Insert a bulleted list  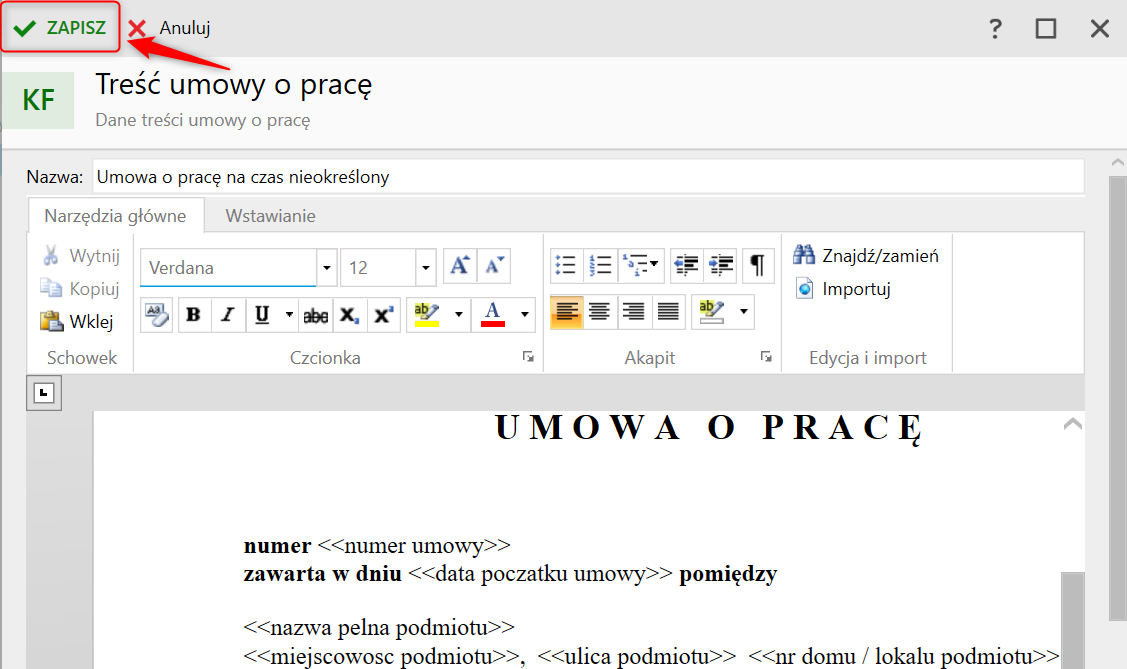pos(566,265)
